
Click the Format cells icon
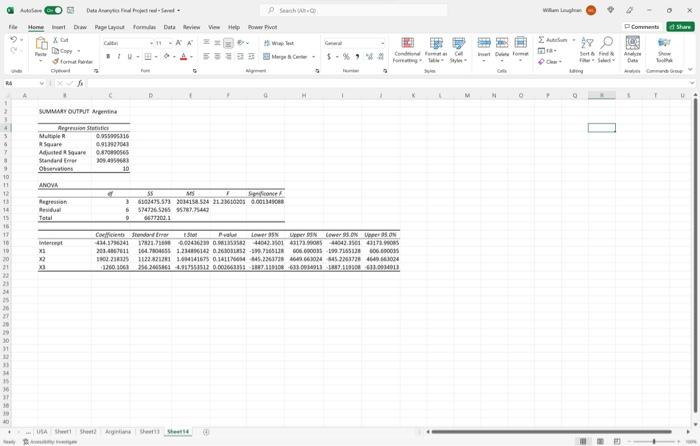click(521, 43)
